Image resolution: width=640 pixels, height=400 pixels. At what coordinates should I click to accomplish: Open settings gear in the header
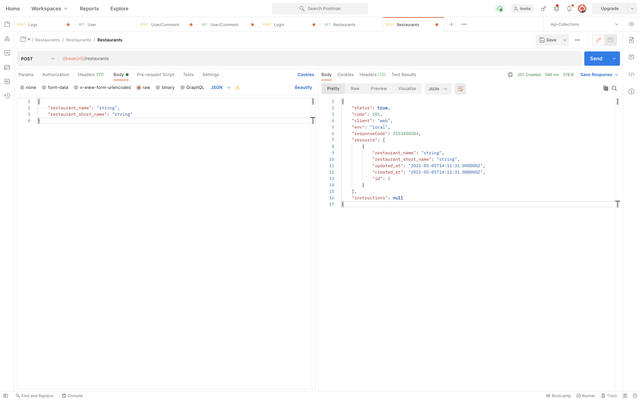click(556, 9)
